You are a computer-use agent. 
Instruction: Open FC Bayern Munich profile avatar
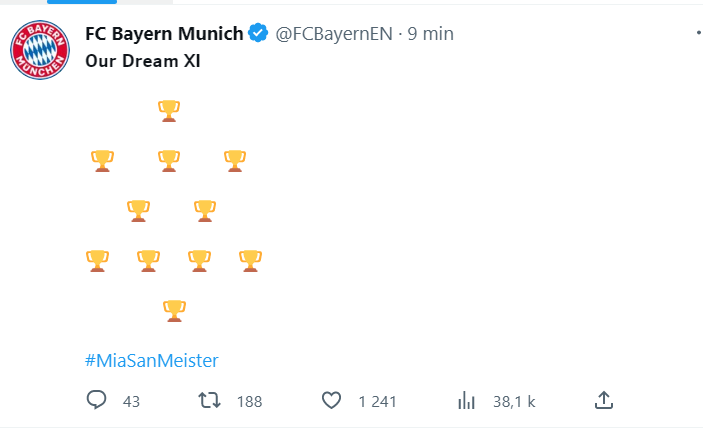point(41,50)
